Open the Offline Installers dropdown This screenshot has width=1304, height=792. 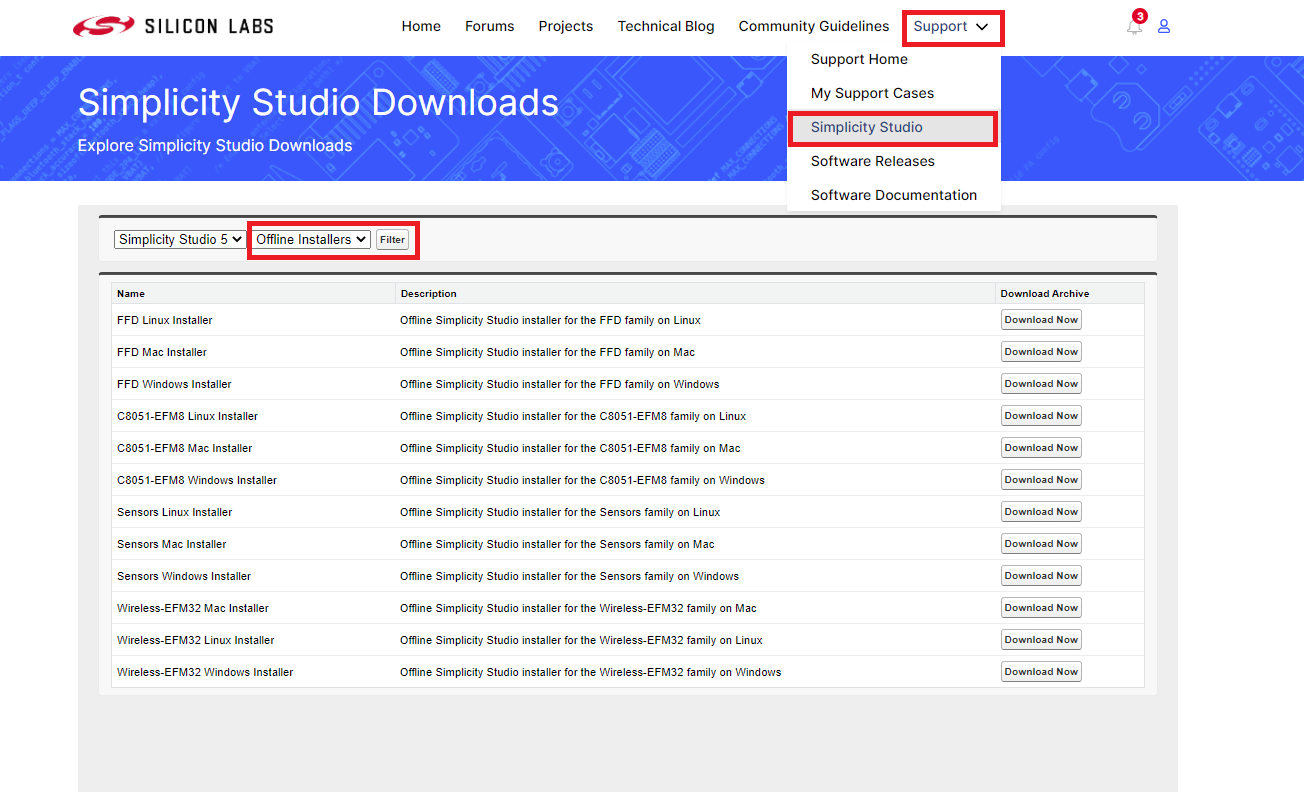point(311,239)
